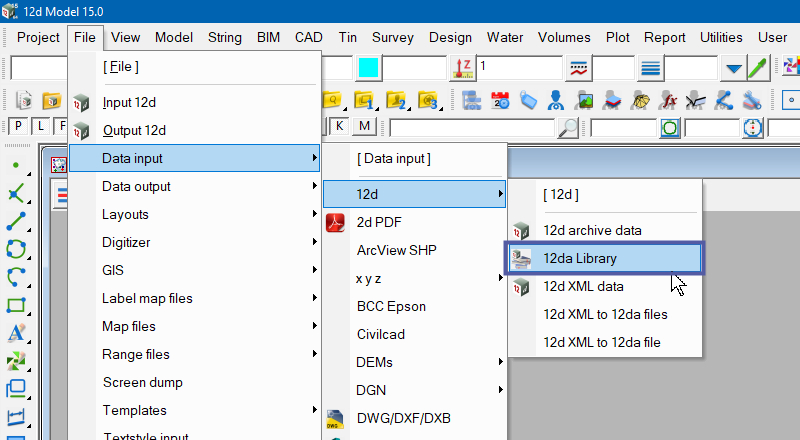Expand the DEMs submenu
The image size is (800, 440).
click(414, 362)
